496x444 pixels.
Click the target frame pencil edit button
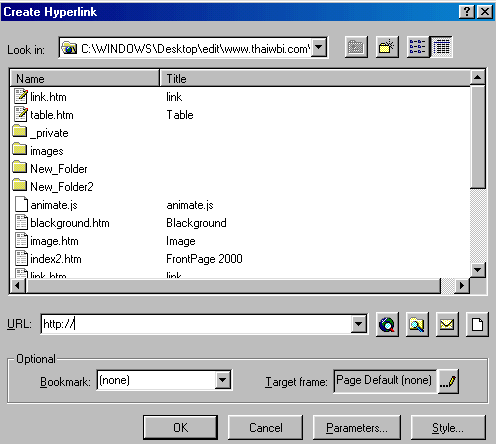tap(448, 381)
